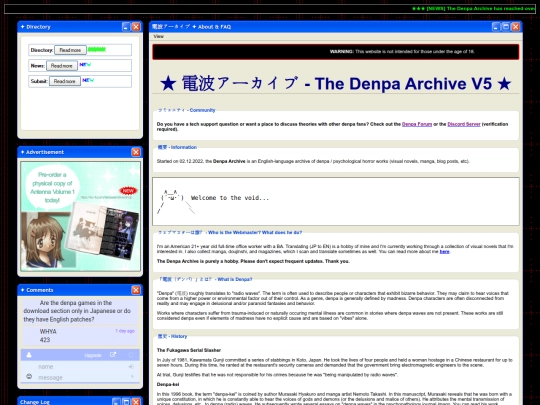This screenshot has height=405, width=540.
Task: Open the chat pop-out icon next to Upgrade
Action: click(113, 355)
